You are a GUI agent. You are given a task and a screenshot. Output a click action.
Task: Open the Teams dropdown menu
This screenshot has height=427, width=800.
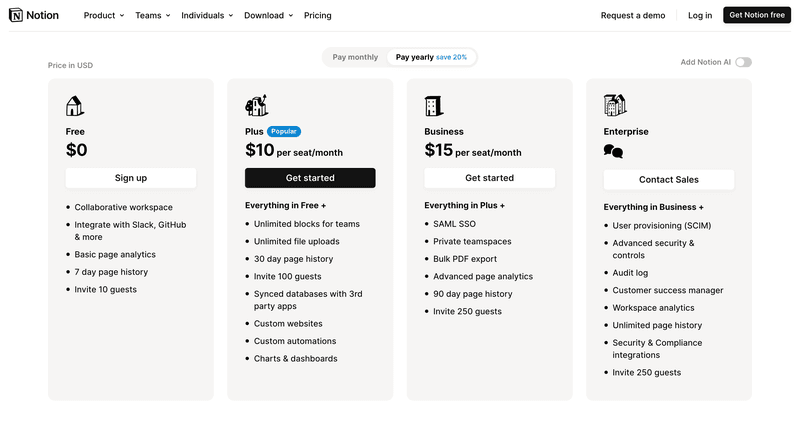(153, 16)
